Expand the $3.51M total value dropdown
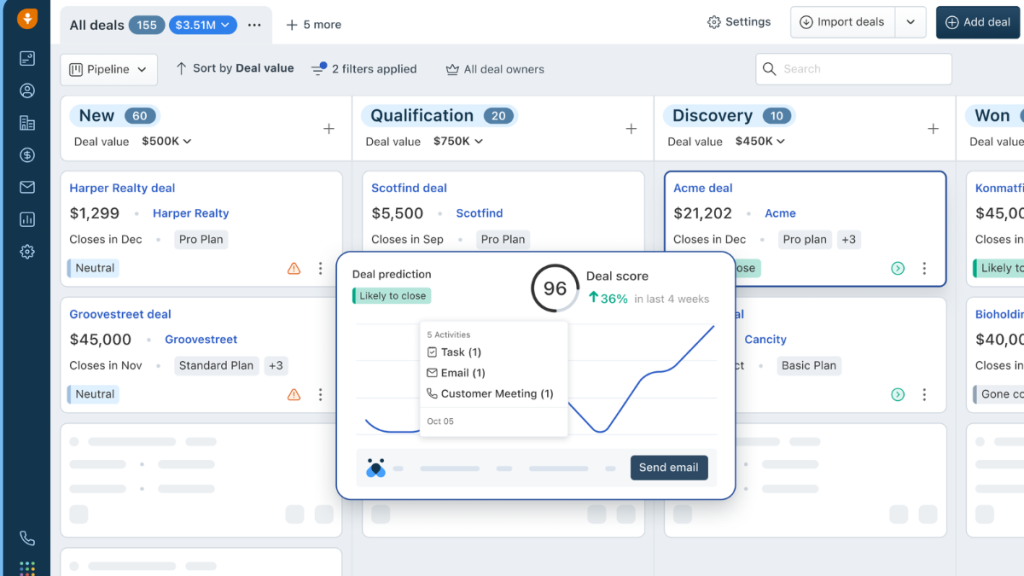The image size is (1024, 576). click(203, 23)
